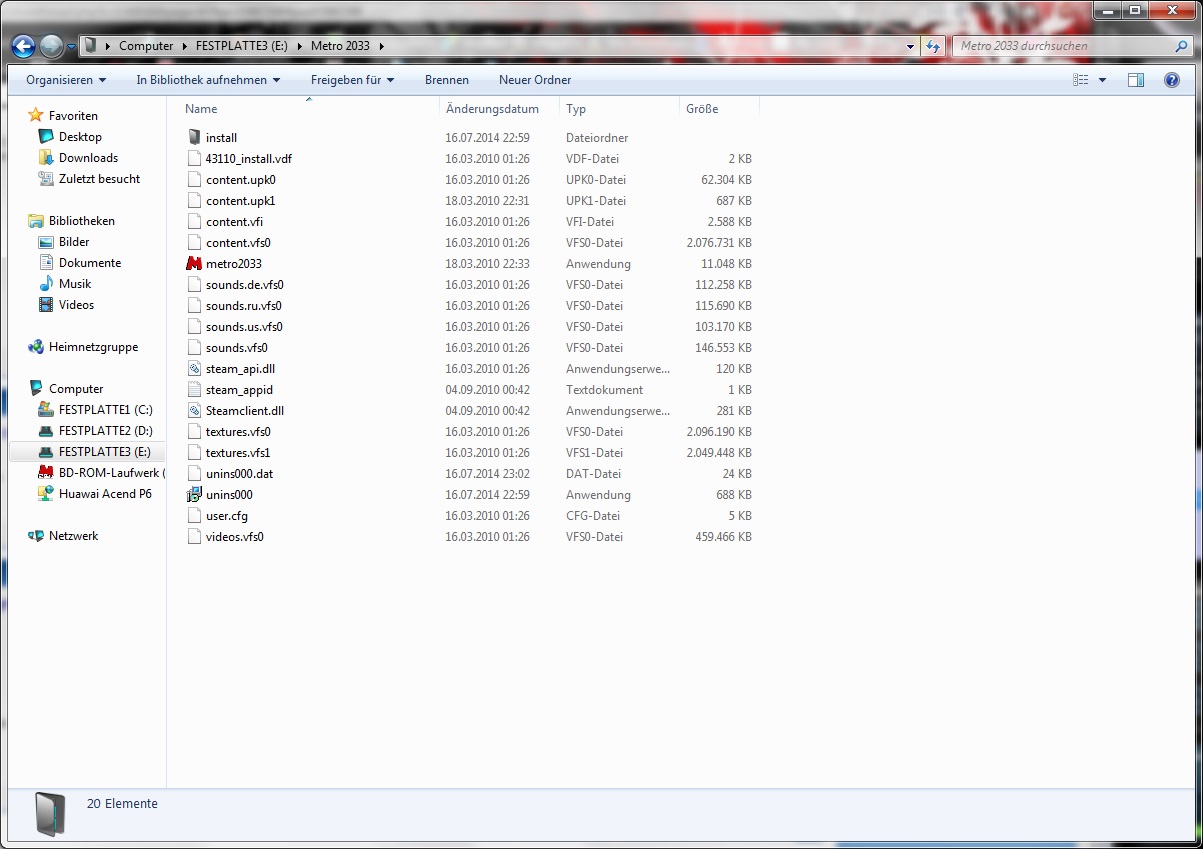
Task: Click the FESTPLATTE3 (E:) breadcrumb segment
Action: pyautogui.click(x=242, y=46)
